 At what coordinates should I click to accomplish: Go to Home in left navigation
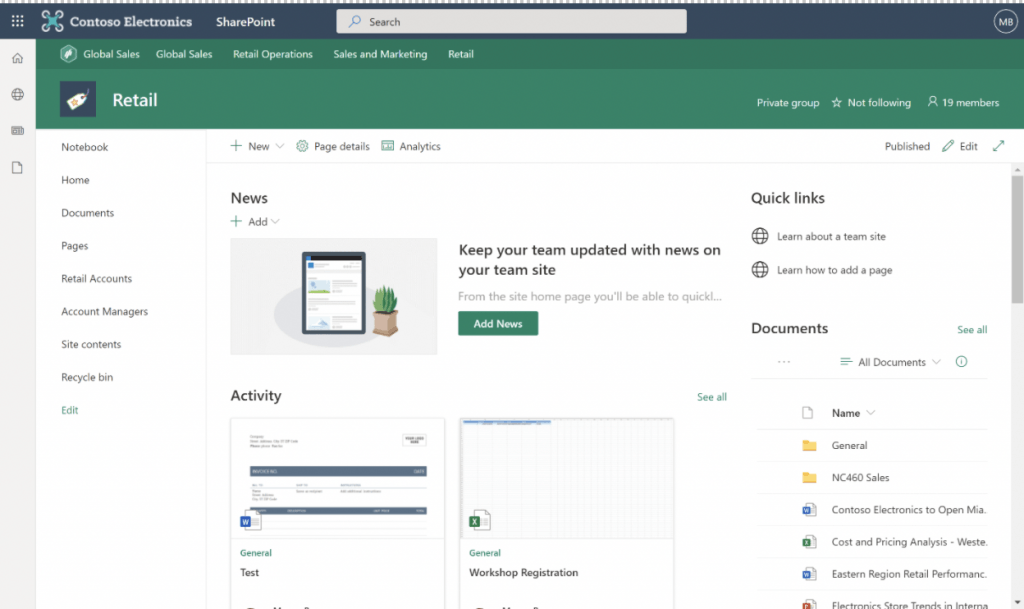75,180
